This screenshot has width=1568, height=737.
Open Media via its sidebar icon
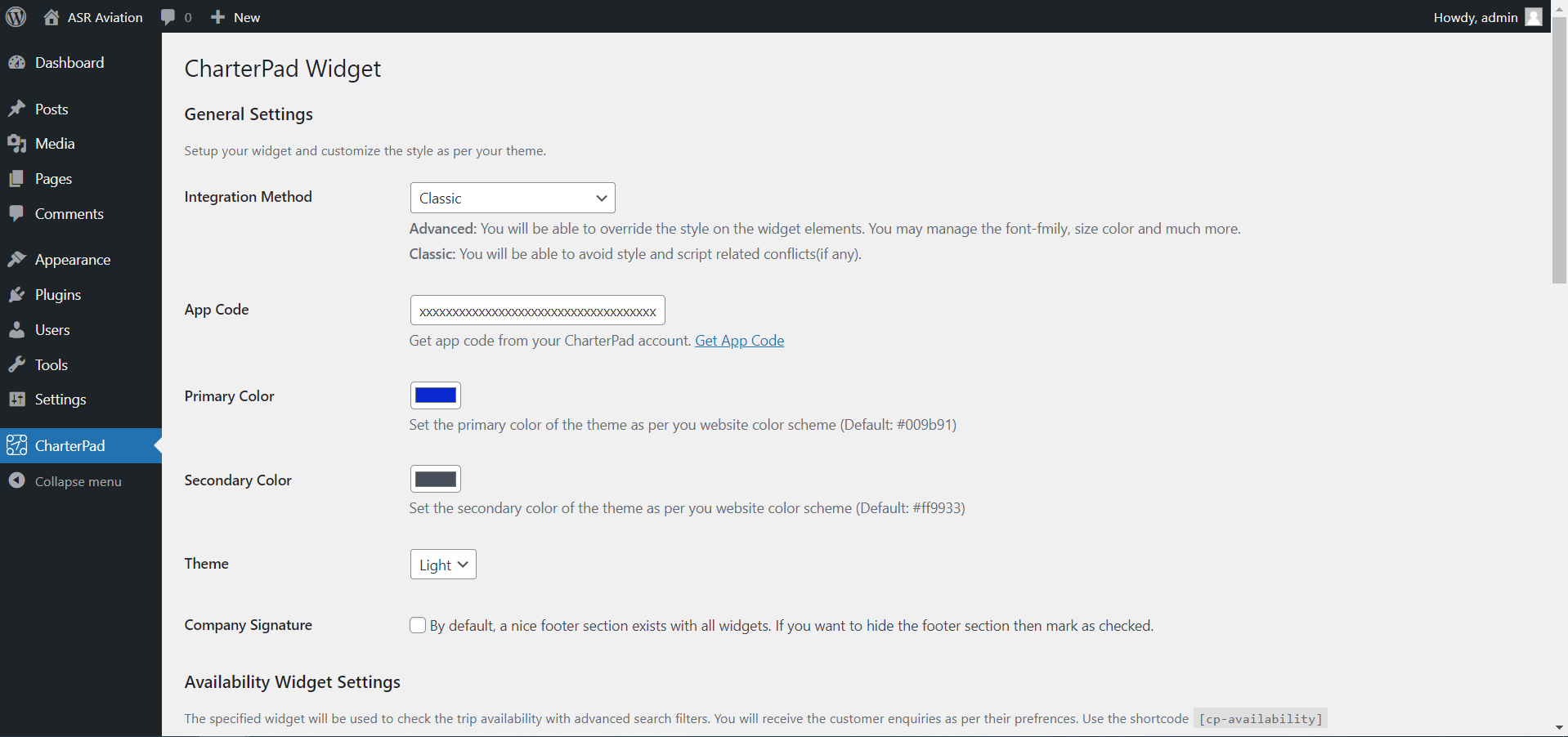16,144
